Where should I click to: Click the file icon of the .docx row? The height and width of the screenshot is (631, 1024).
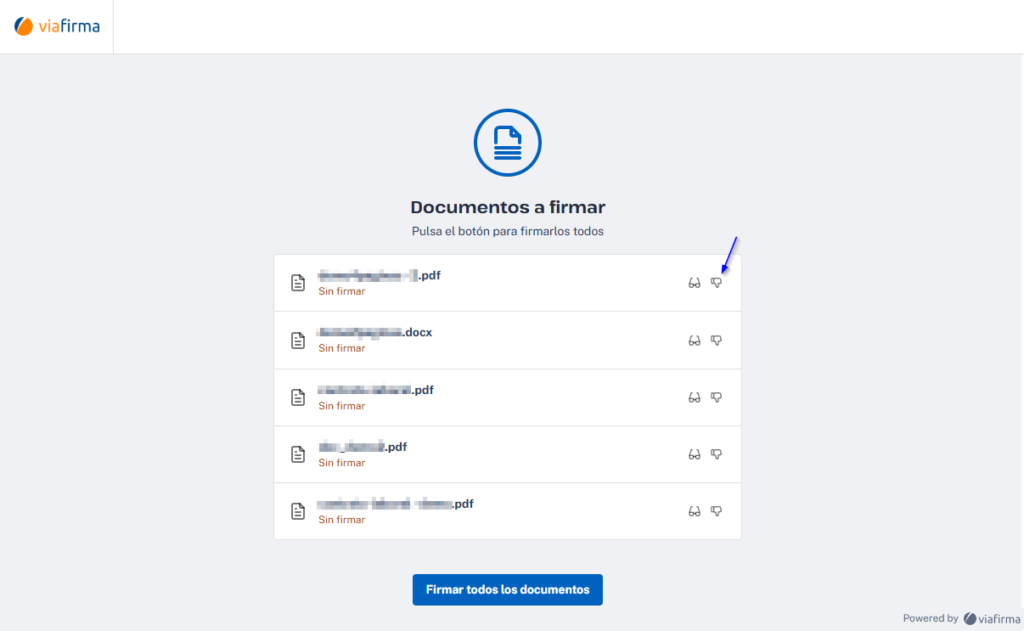point(298,340)
